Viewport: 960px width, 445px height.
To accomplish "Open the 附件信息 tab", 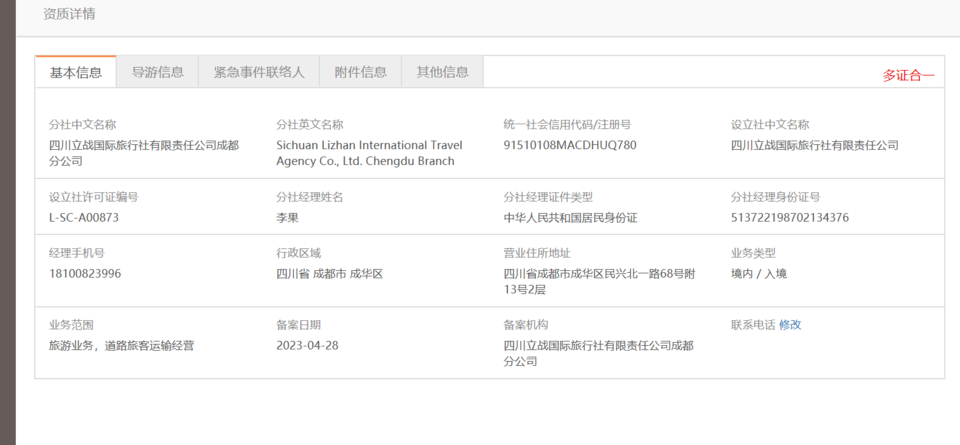I will coord(361,72).
